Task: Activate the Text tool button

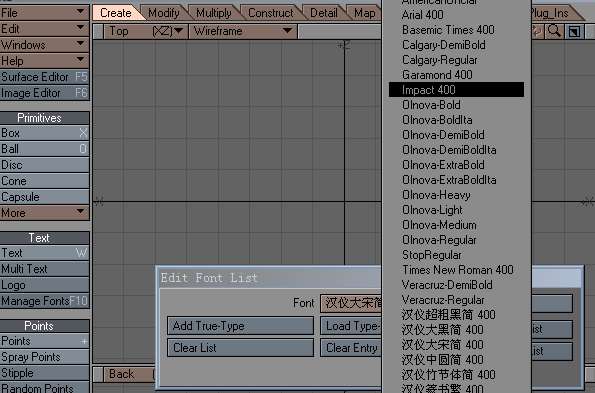Action: pos(45,253)
